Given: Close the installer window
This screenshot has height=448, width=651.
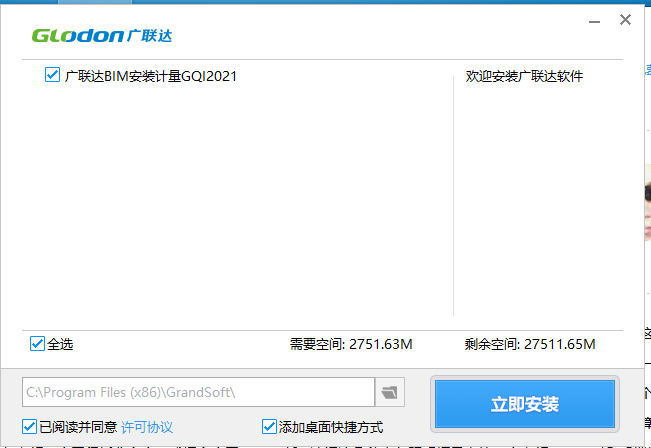Looking at the screenshot, I should (x=625, y=20).
